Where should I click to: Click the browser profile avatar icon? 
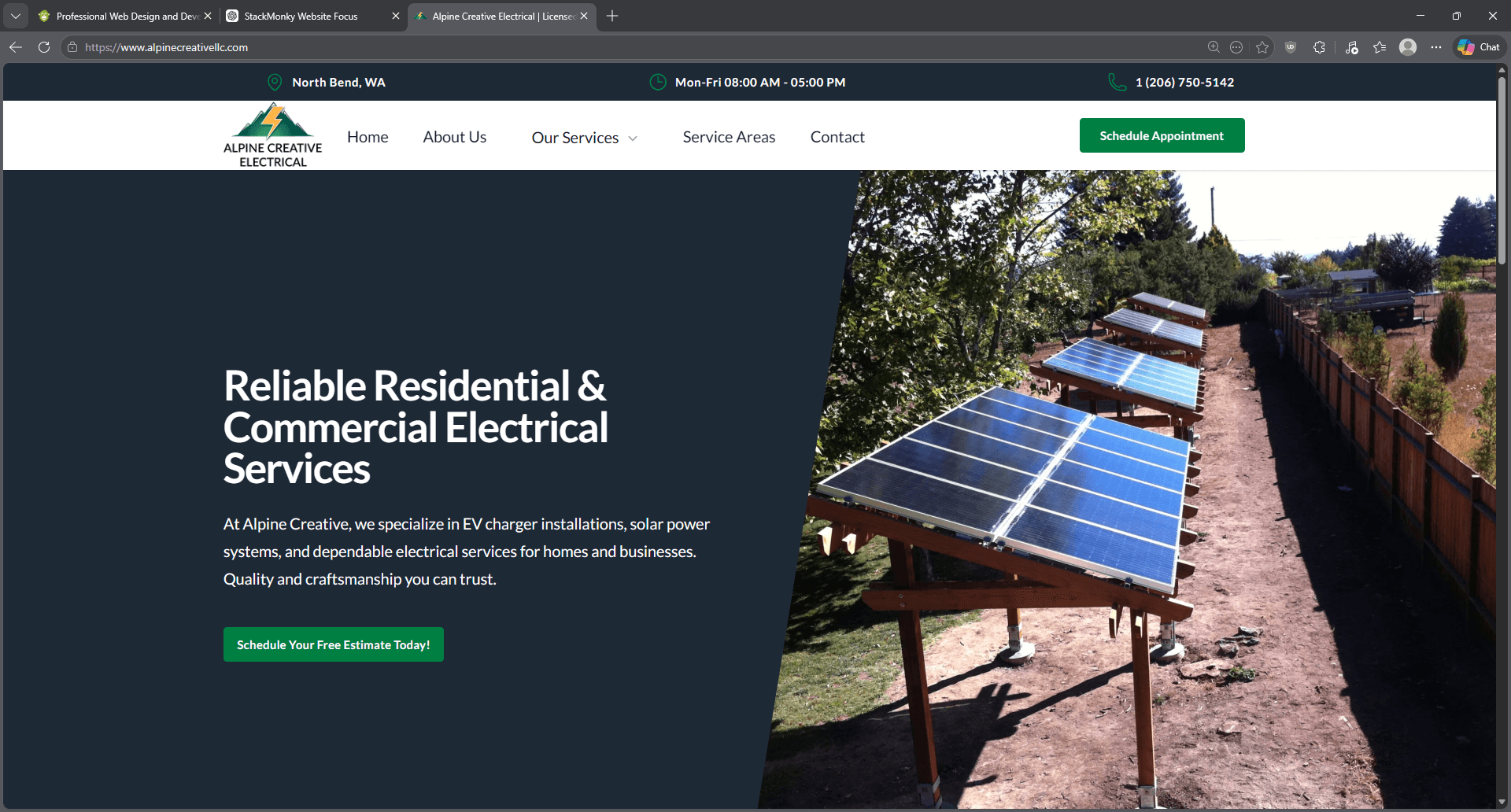tap(1408, 47)
